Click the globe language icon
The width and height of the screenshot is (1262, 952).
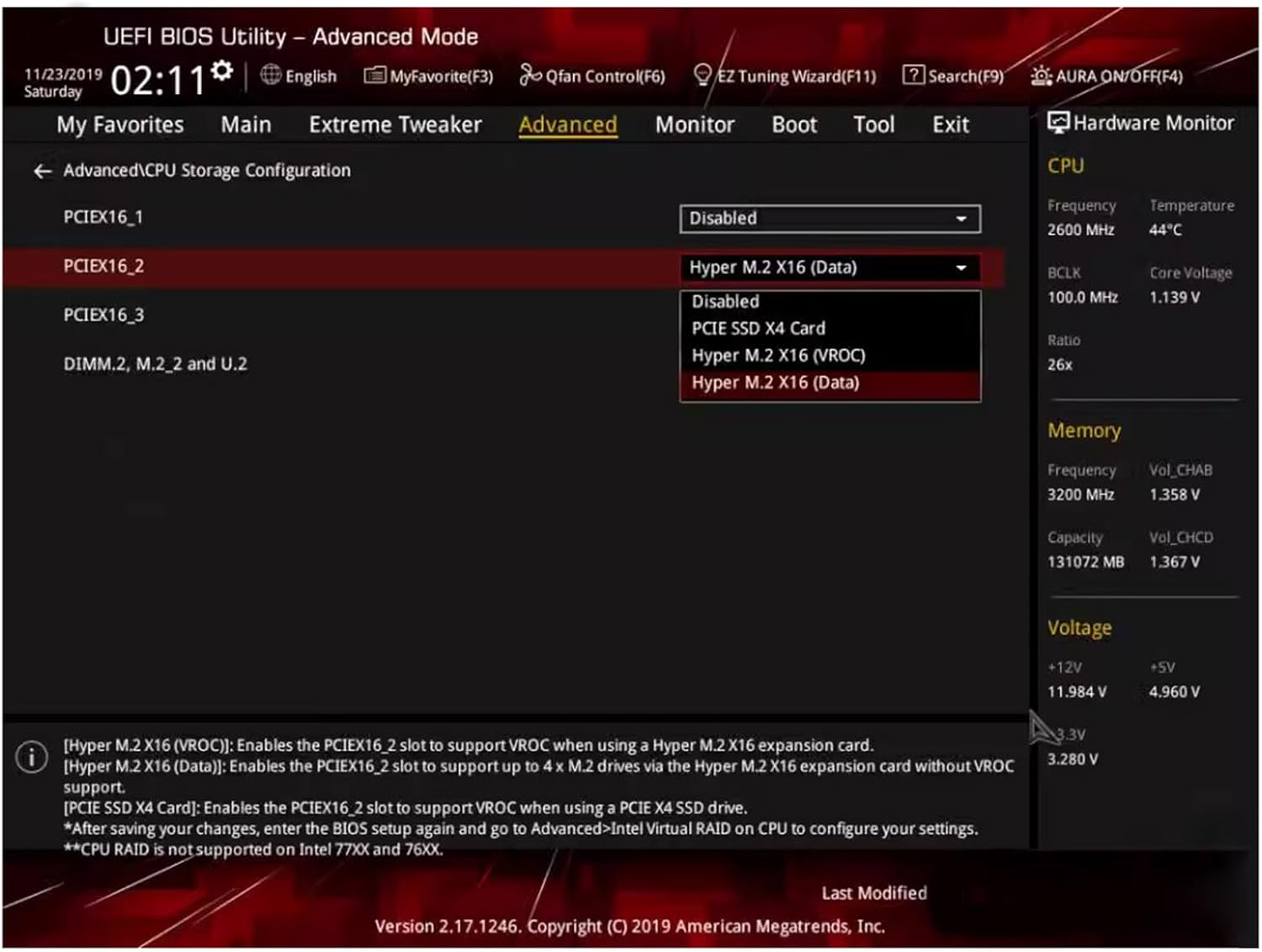pos(270,75)
